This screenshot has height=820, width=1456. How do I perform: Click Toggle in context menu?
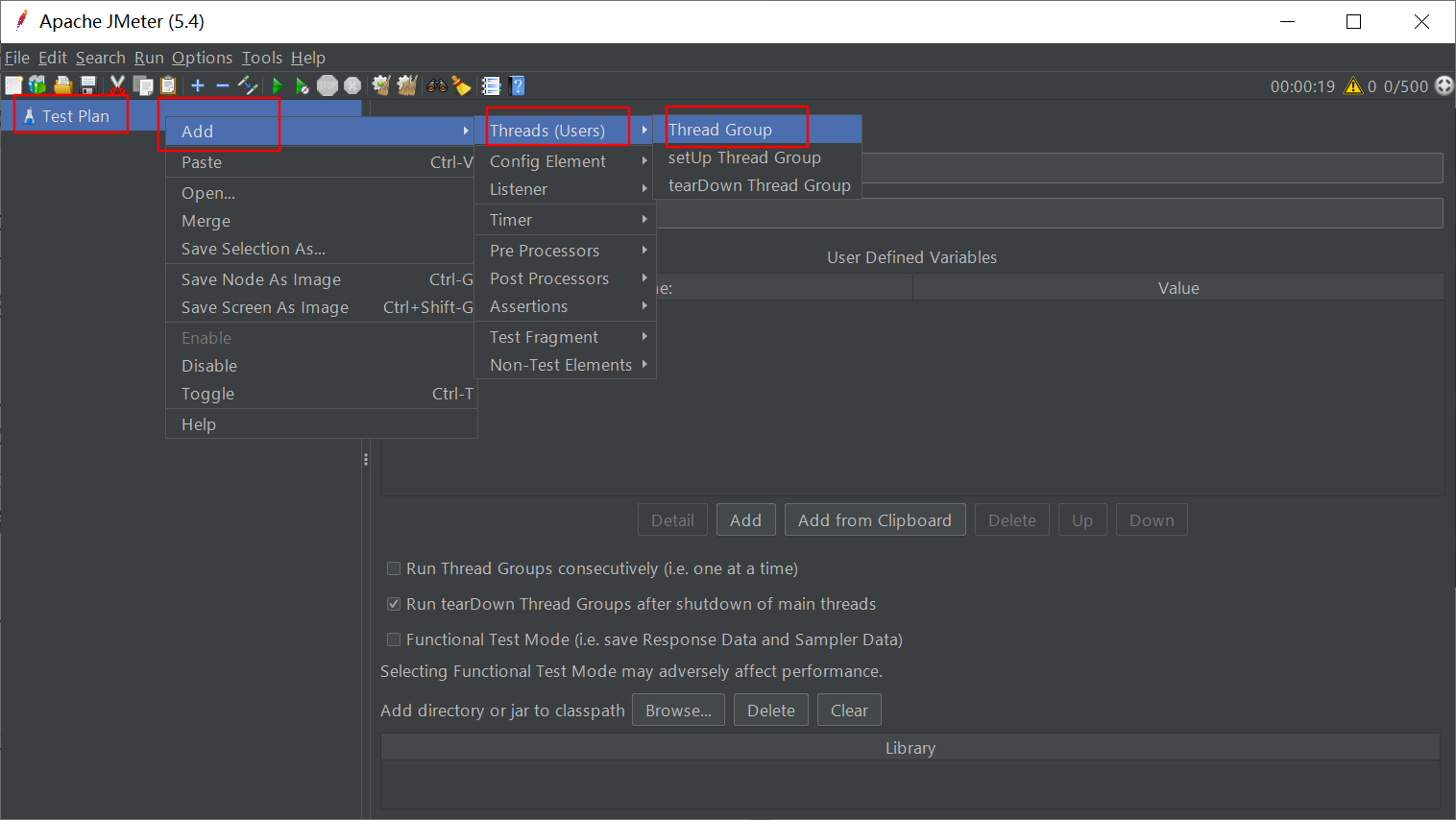pyautogui.click(x=321, y=394)
